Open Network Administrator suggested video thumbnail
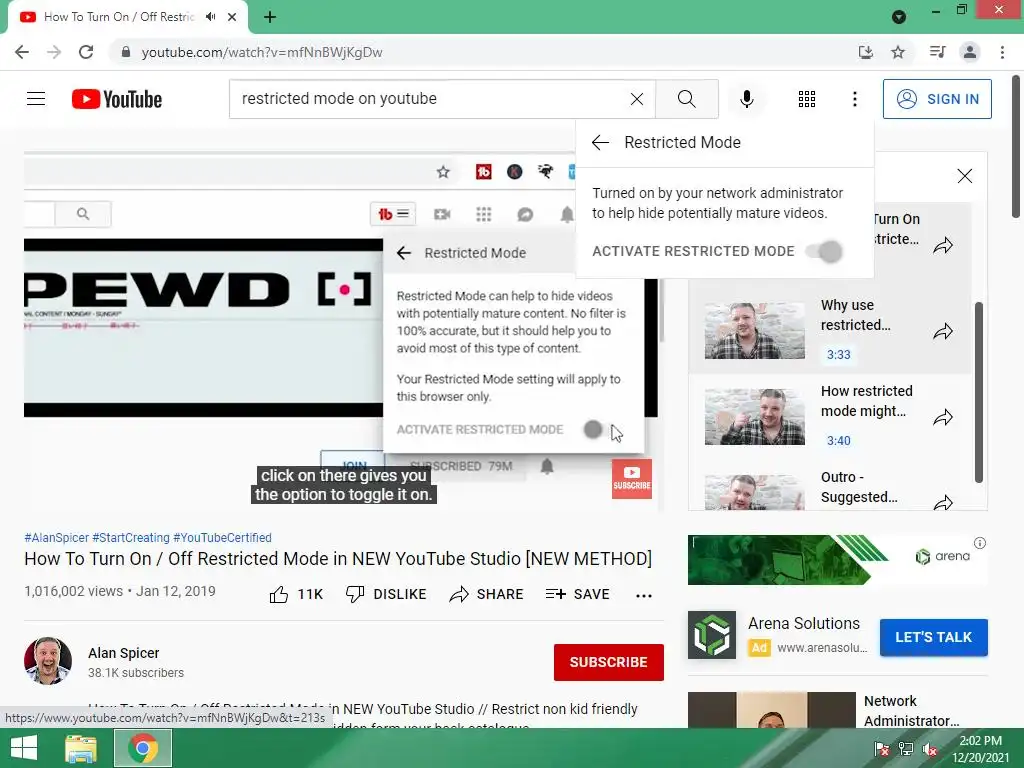 pos(771,710)
